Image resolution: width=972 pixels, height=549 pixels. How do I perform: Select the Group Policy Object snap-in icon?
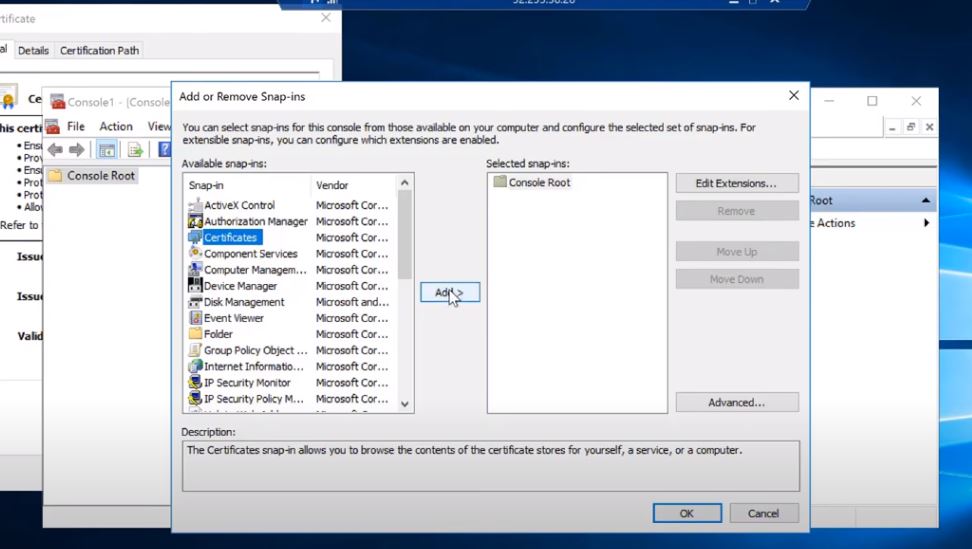tap(195, 350)
